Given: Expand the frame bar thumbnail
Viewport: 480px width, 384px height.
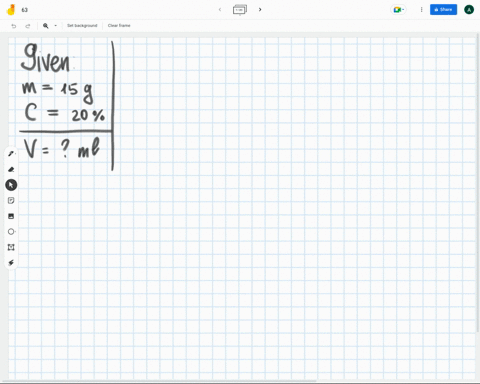Looking at the screenshot, I should (240, 10).
